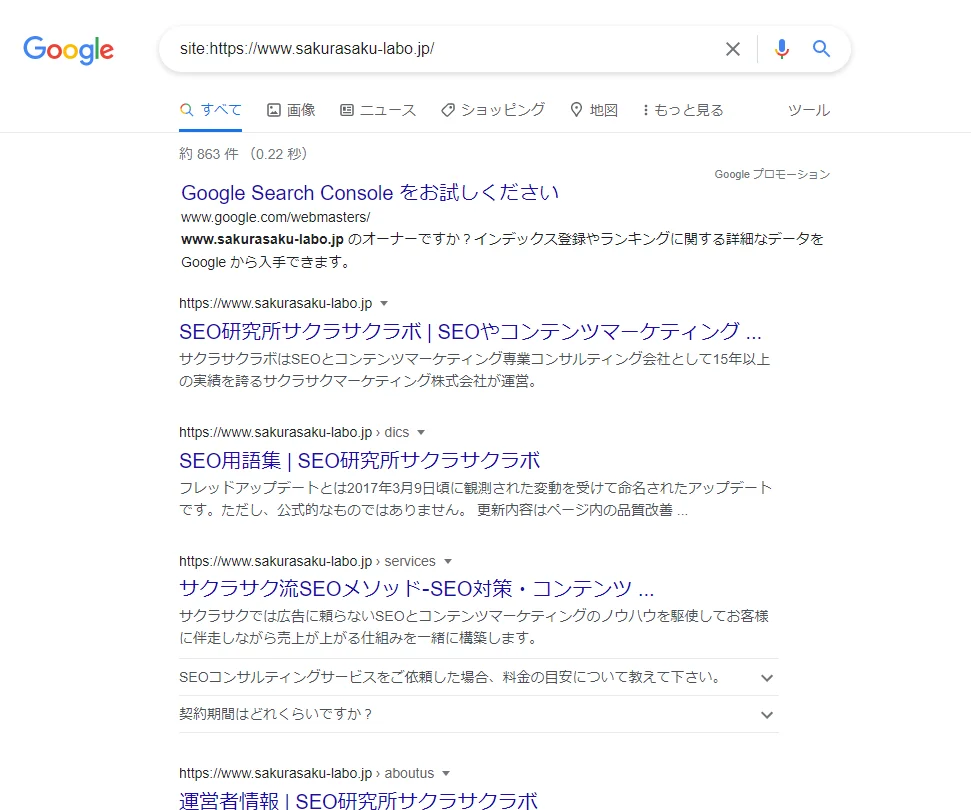Open dropdown arrow next to dics URL

(421, 433)
